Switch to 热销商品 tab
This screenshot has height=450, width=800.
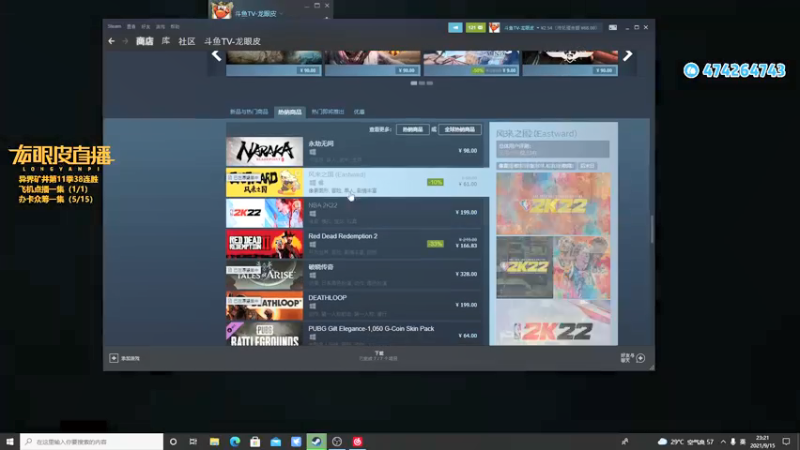coord(289,112)
